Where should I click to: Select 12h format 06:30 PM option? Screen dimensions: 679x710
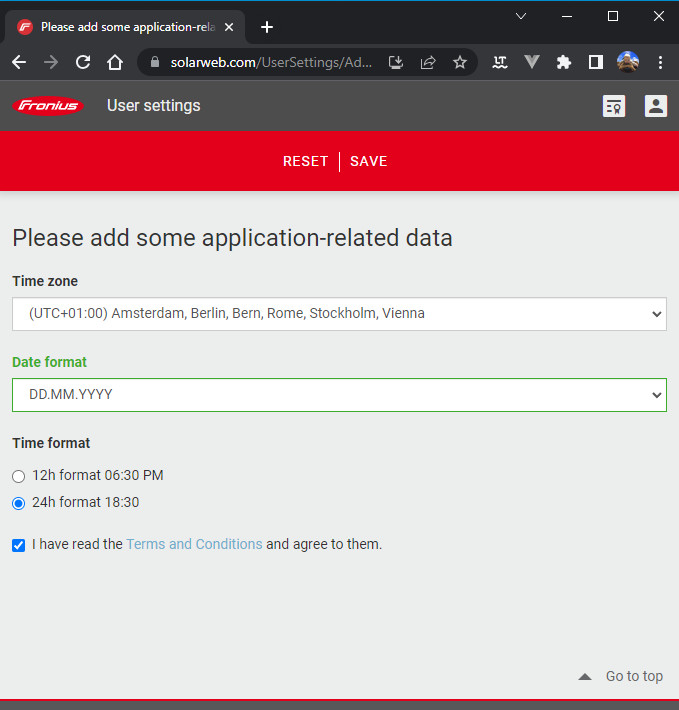coord(19,476)
